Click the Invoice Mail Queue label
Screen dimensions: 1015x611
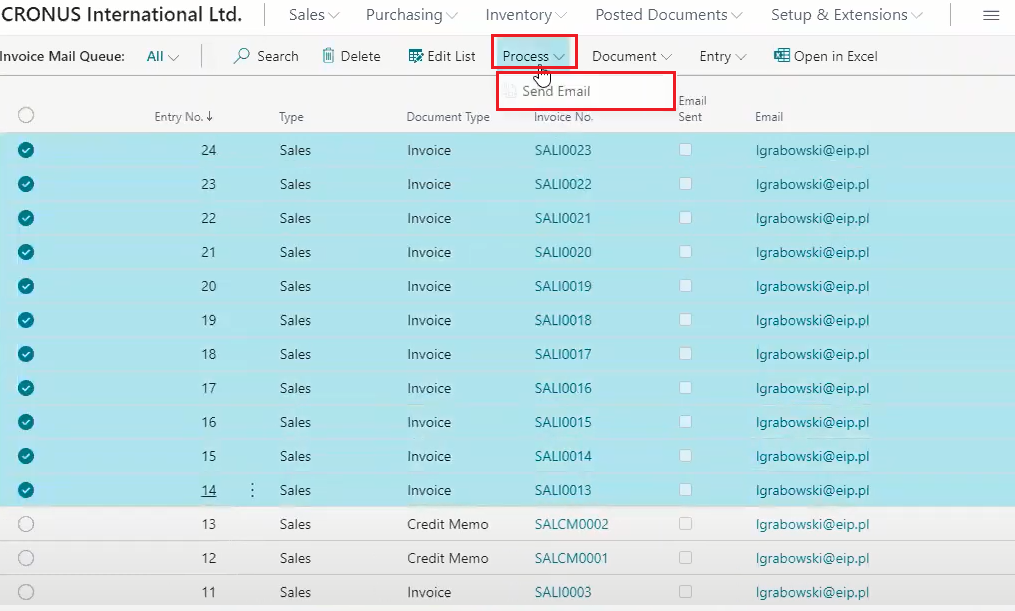click(x=63, y=56)
